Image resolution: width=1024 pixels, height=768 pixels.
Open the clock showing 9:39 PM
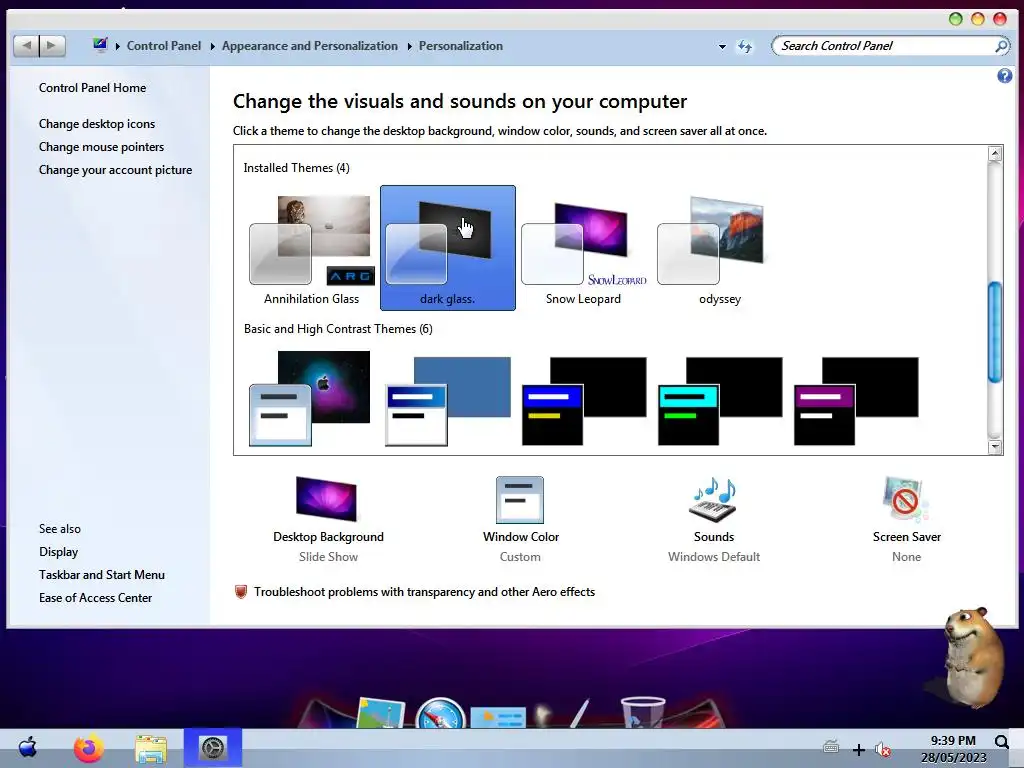tap(953, 749)
